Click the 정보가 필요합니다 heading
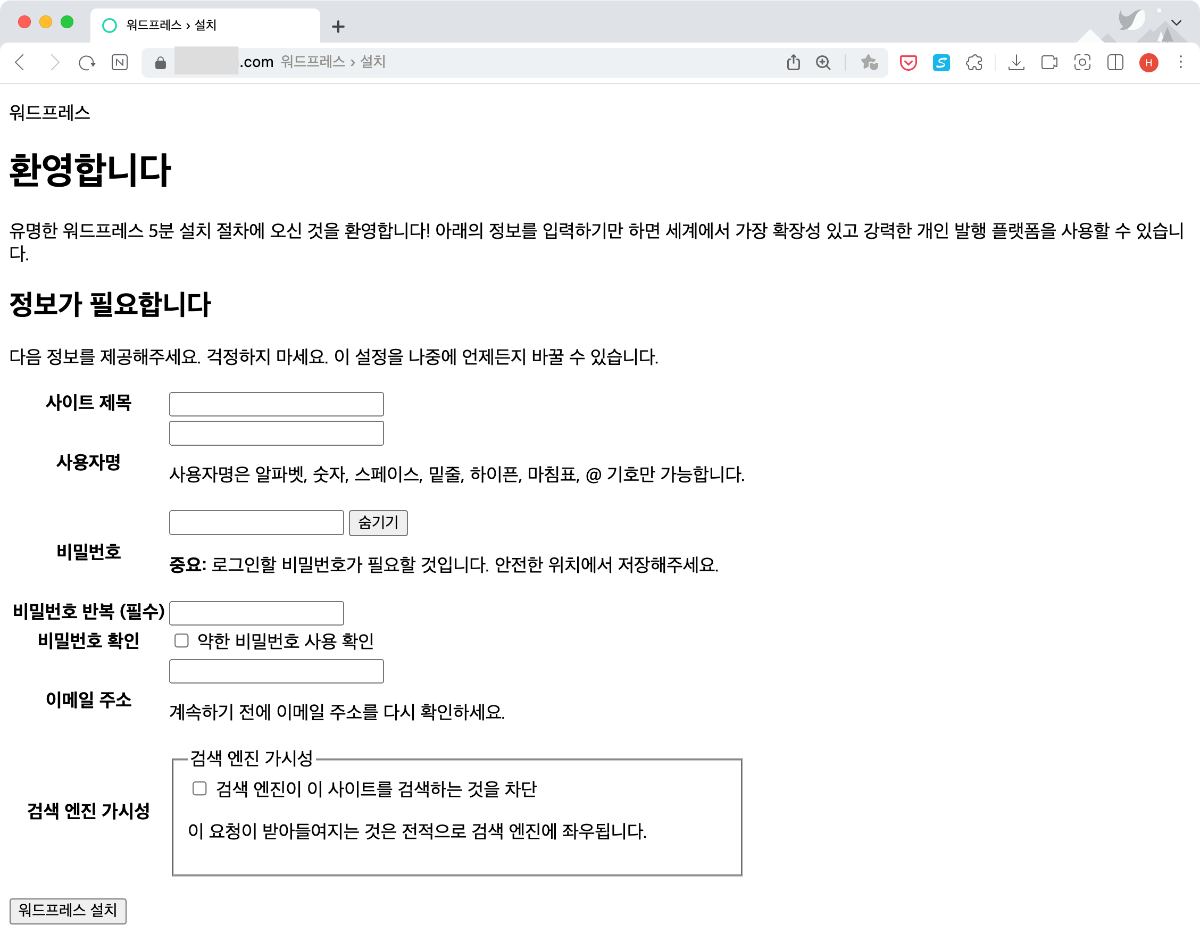This screenshot has height=940, width=1200. pos(110,304)
